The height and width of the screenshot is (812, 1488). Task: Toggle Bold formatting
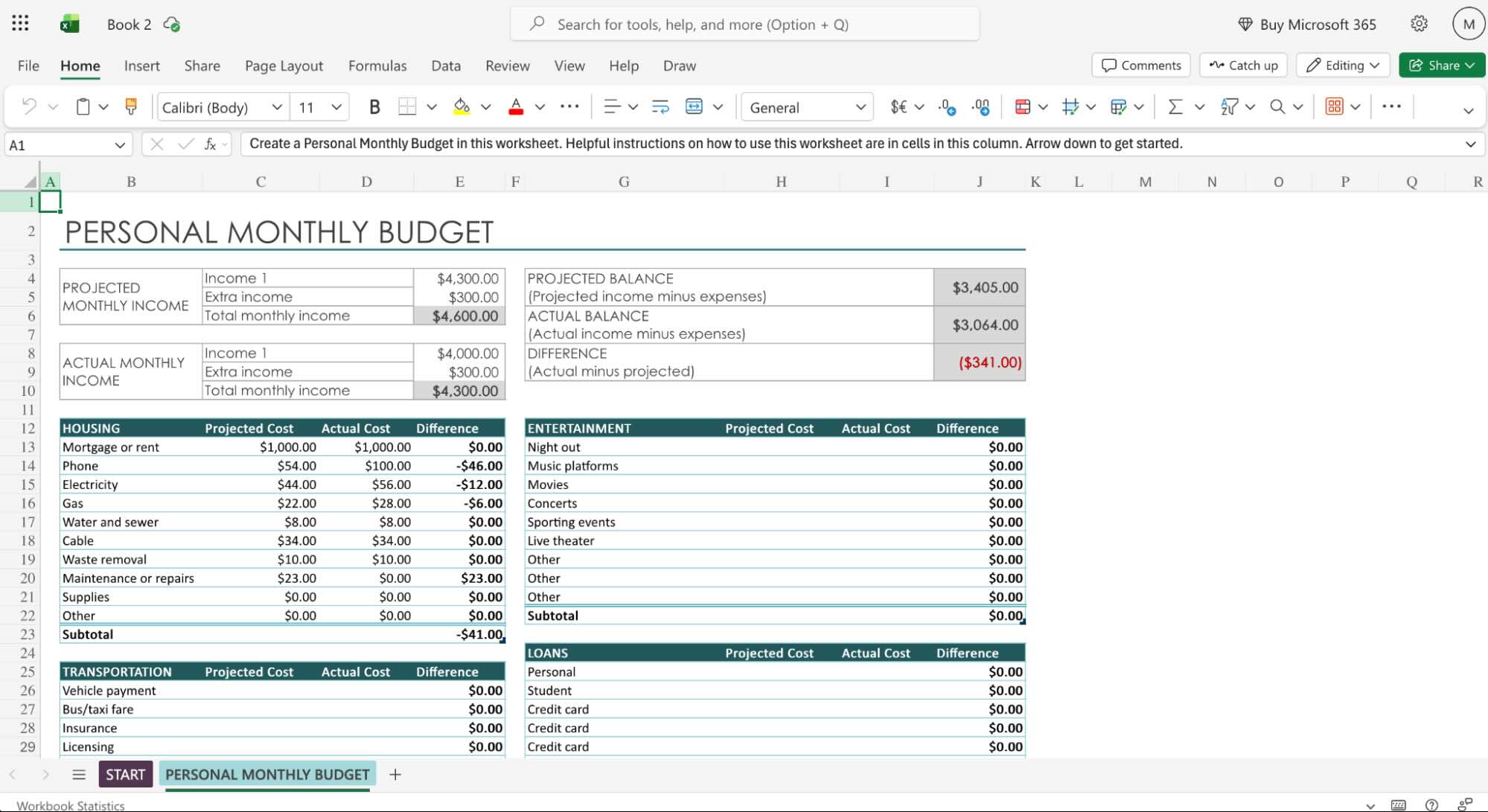[x=374, y=106]
